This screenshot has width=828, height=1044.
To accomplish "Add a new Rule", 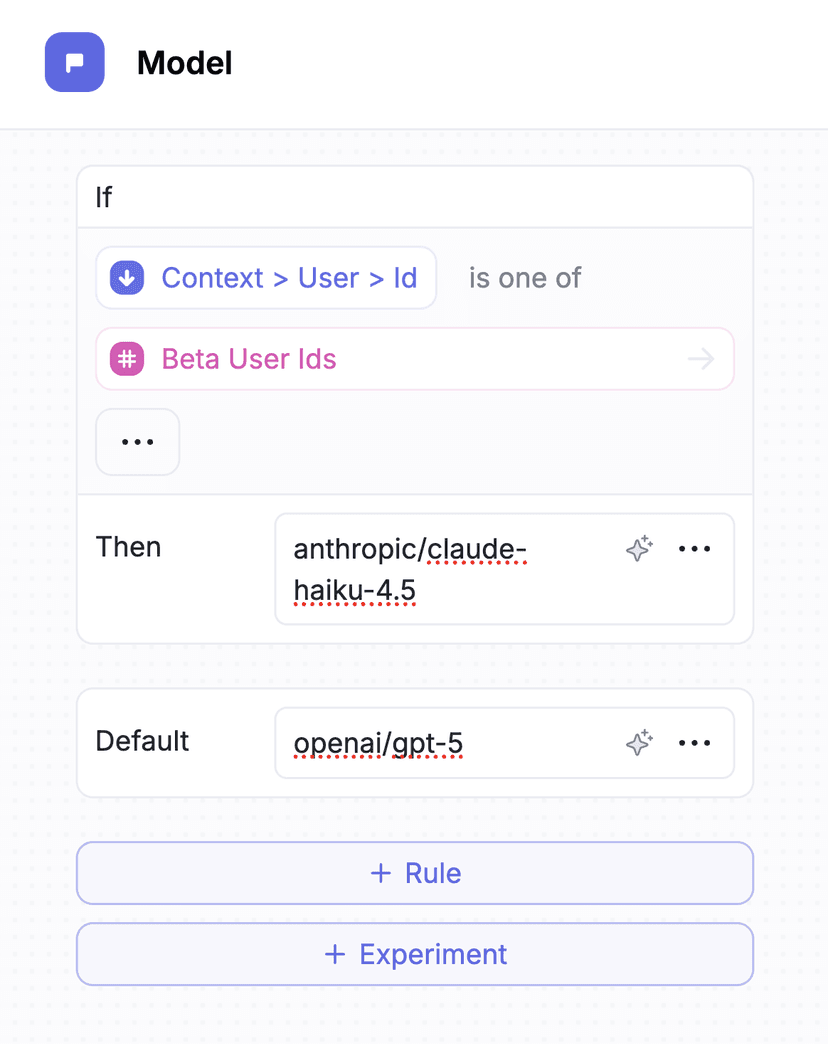I will [415, 873].
